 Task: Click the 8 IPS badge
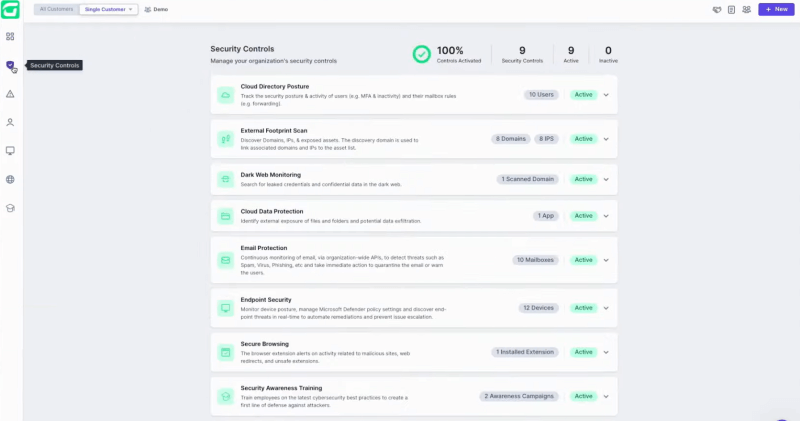coord(546,139)
